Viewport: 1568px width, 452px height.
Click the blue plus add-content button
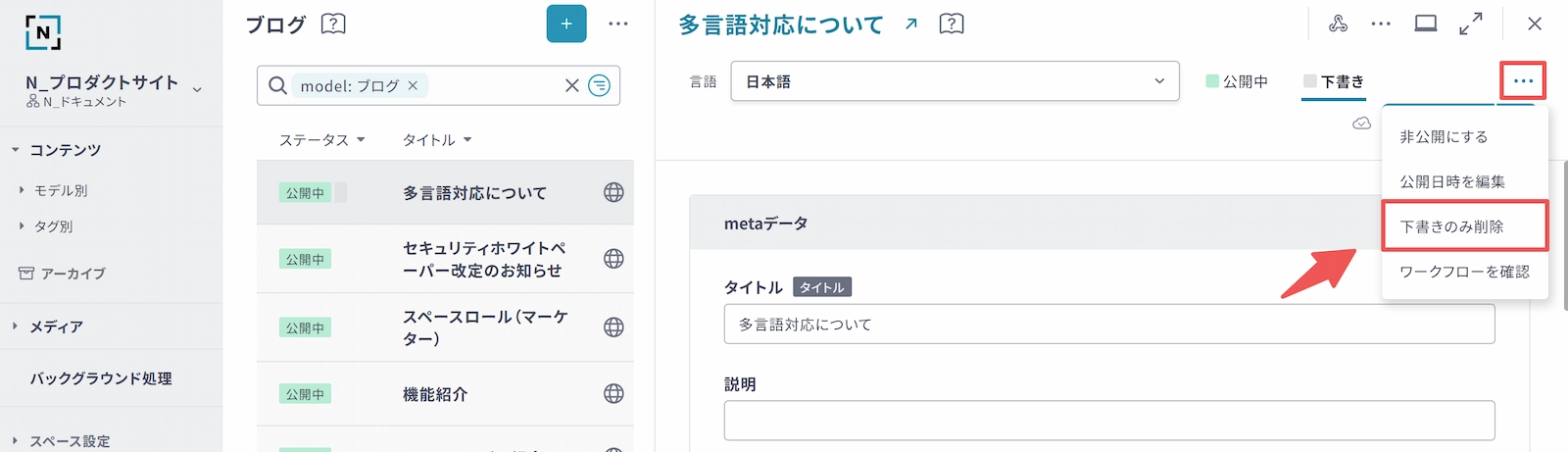[566, 24]
